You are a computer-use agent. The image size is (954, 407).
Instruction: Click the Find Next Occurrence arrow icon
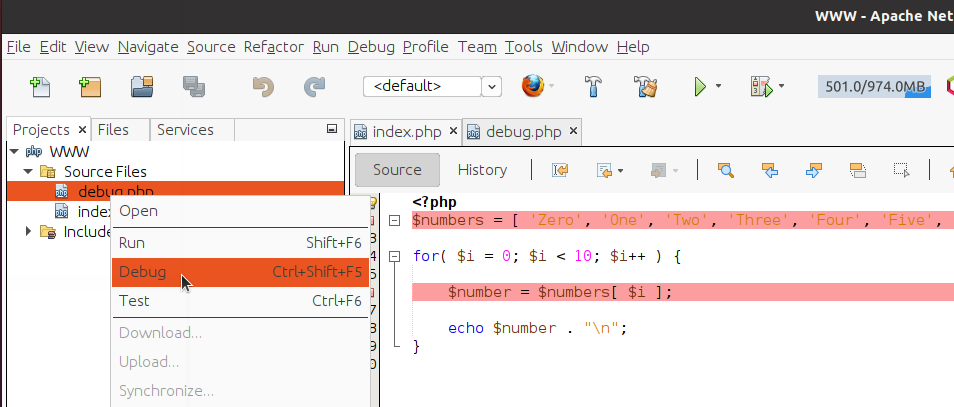coord(813,170)
